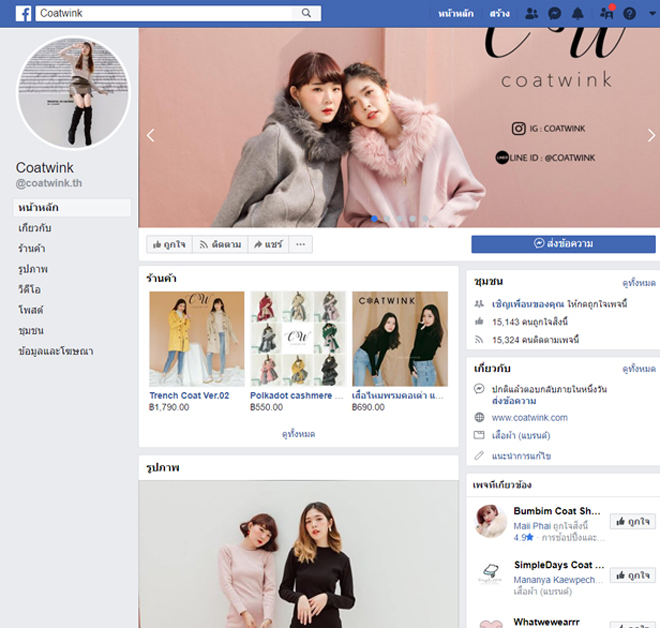Select หน้าหลัก in the left sidebar

click(72, 208)
